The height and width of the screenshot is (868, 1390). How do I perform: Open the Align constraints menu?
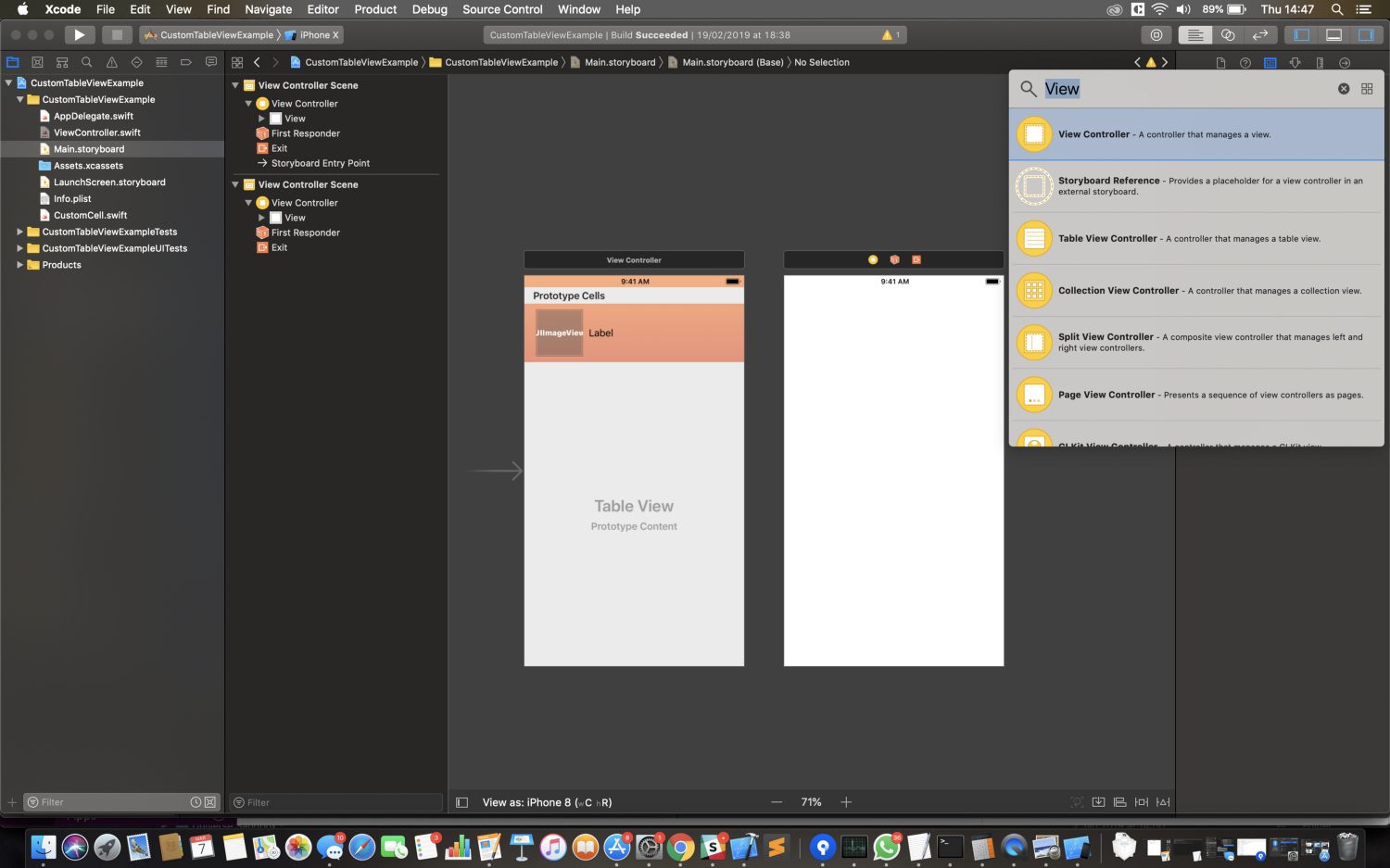(1119, 802)
